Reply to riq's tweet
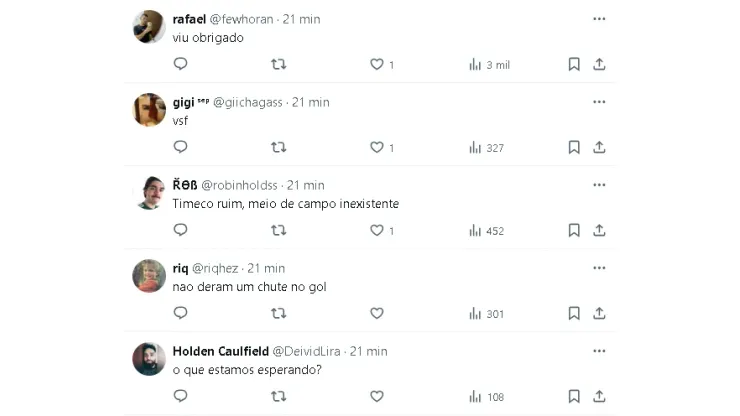This screenshot has height=416, width=740. 181,313
